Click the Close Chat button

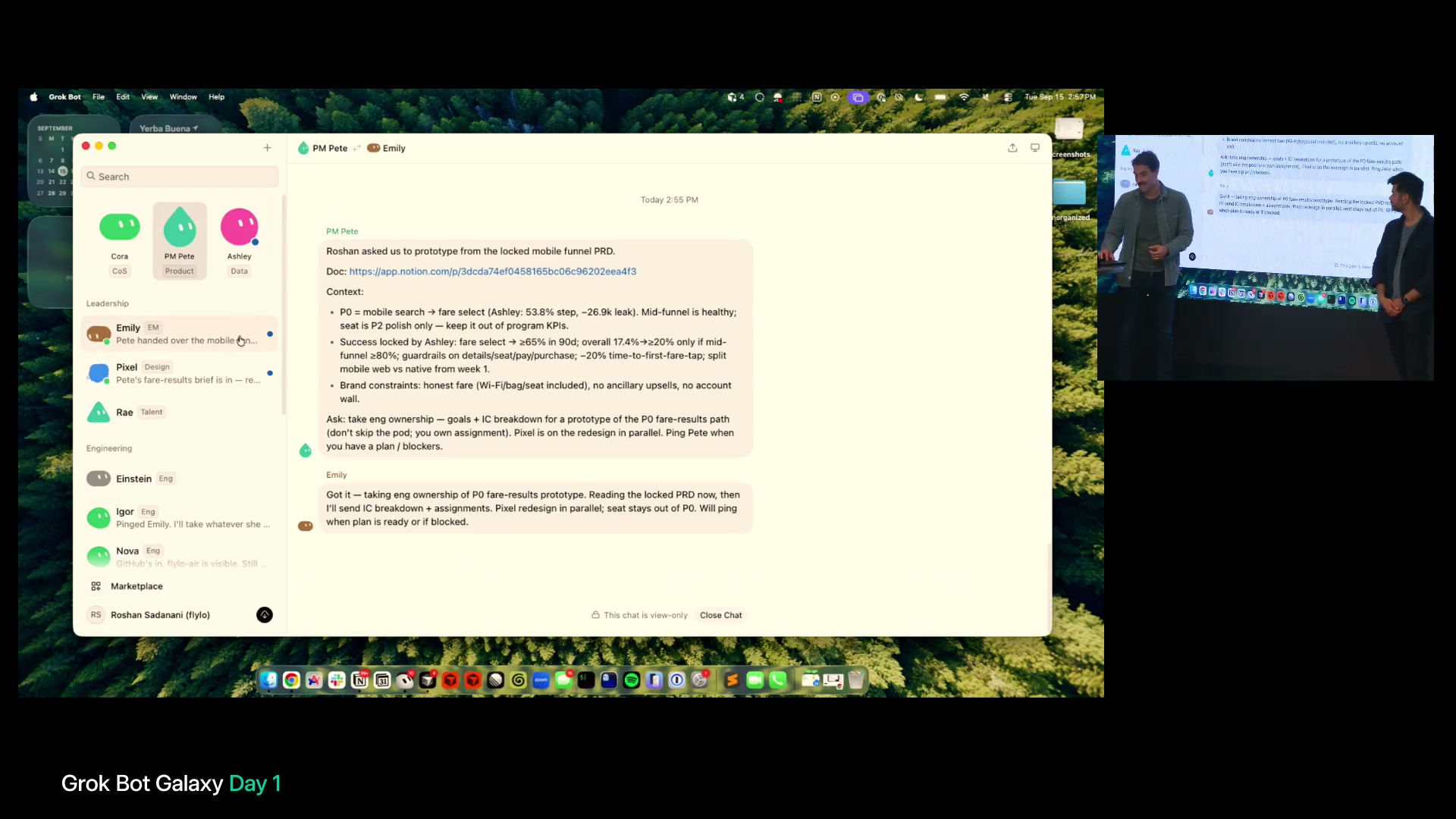(x=720, y=615)
